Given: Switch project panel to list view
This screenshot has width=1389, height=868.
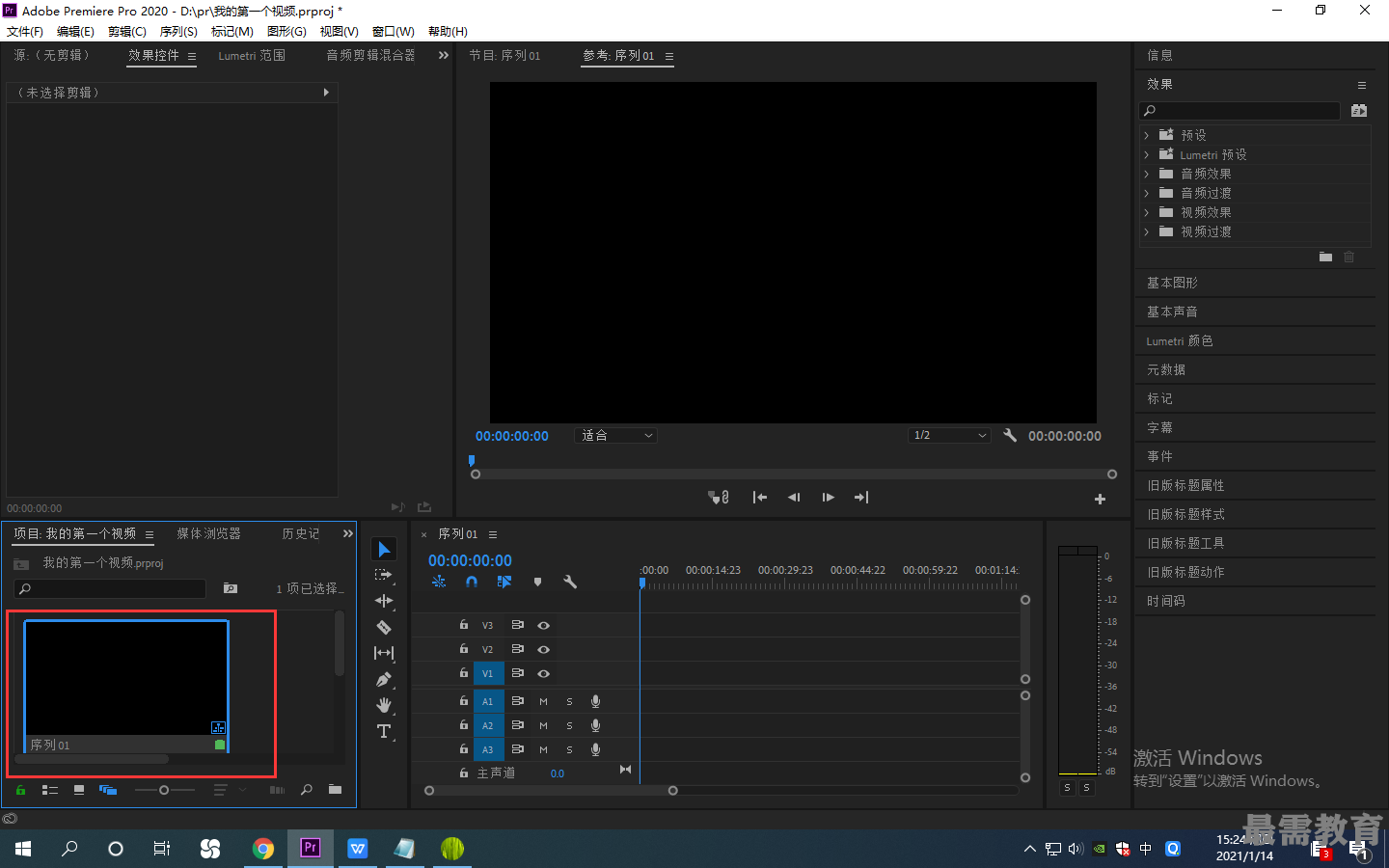Looking at the screenshot, I should (x=50, y=790).
